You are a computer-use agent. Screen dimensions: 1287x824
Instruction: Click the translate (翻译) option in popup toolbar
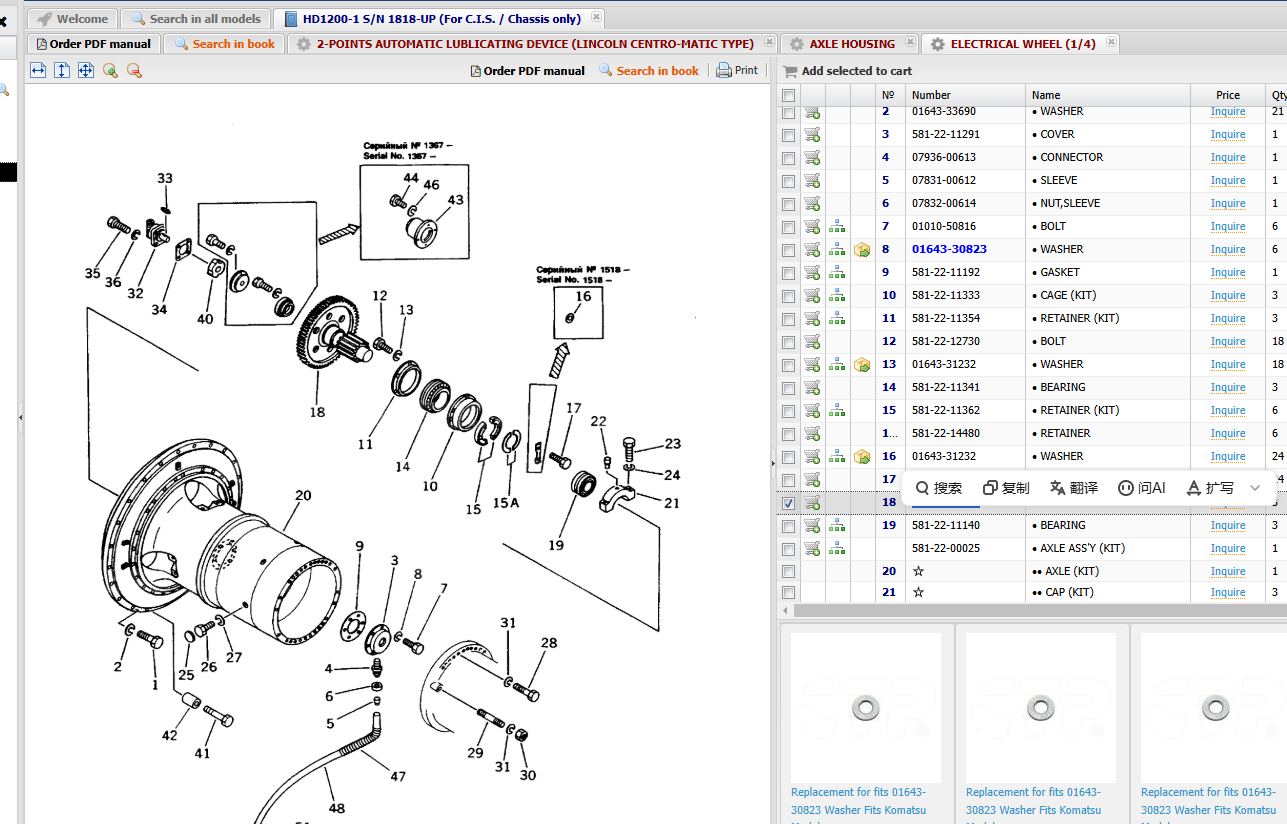(x=1074, y=488)
